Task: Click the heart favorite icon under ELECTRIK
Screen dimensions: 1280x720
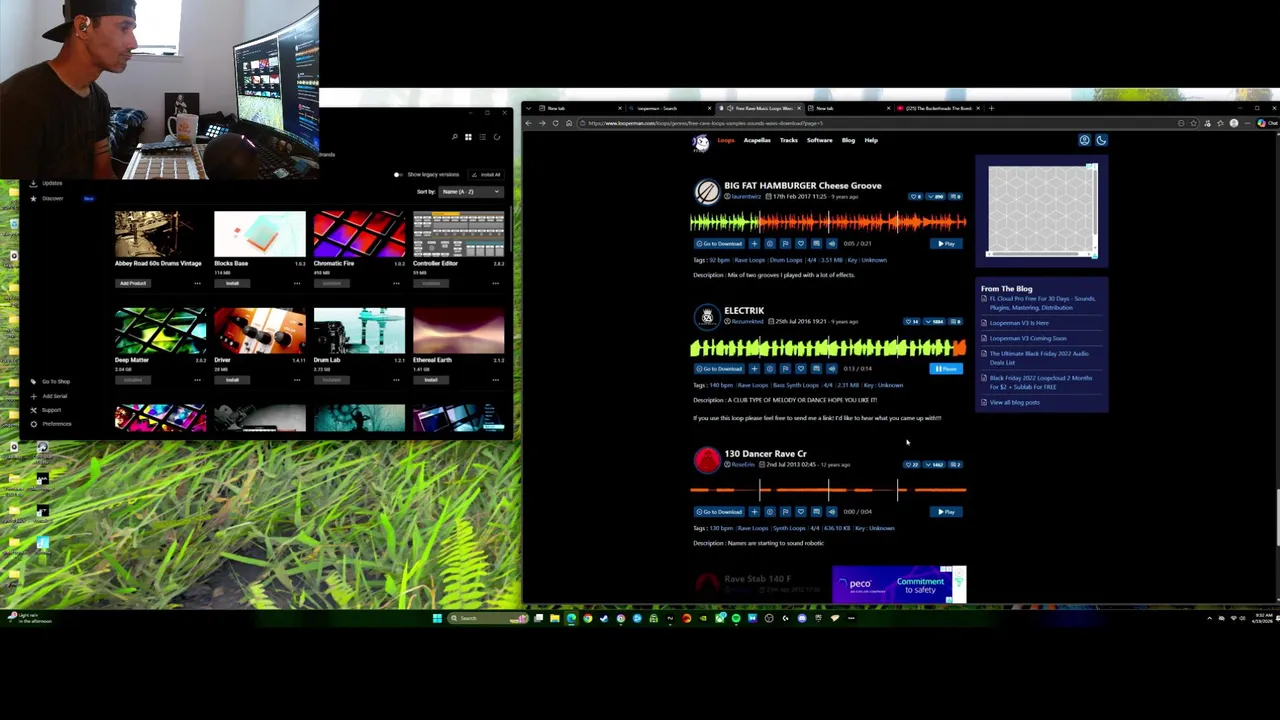Action: click(800, 368)
